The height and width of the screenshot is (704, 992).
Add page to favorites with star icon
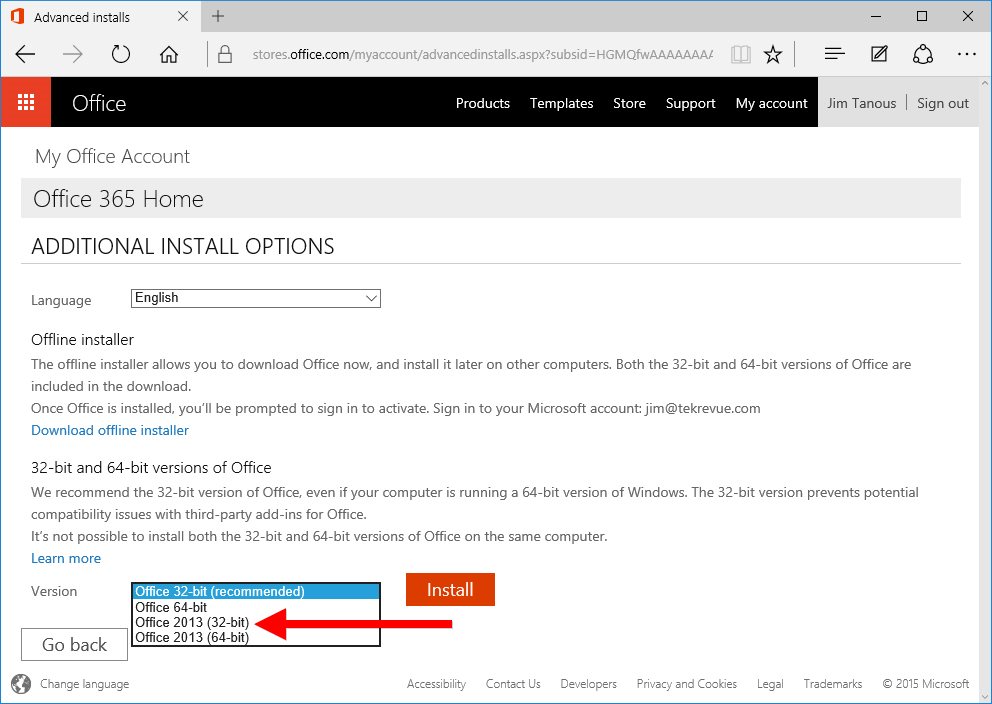point(772,54)
